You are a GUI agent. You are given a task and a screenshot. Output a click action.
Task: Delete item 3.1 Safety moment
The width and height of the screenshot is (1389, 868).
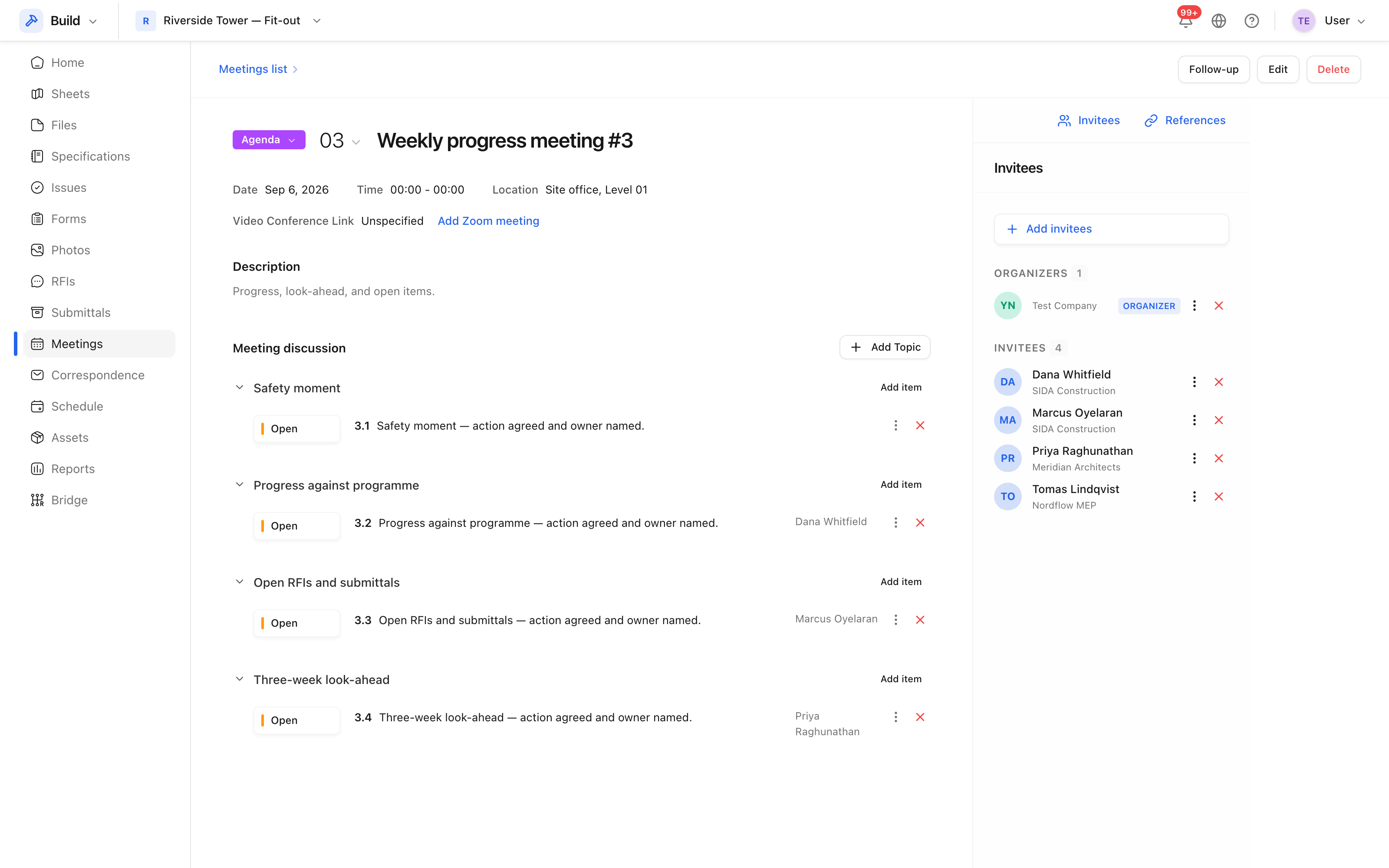click(x=919, y=425)
